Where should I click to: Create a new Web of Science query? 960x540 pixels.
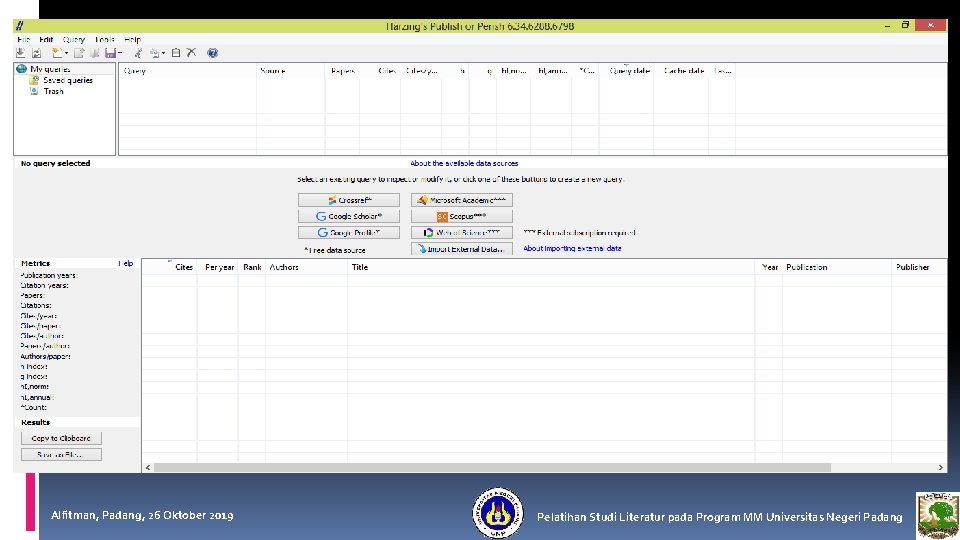[x=462, y=233]
